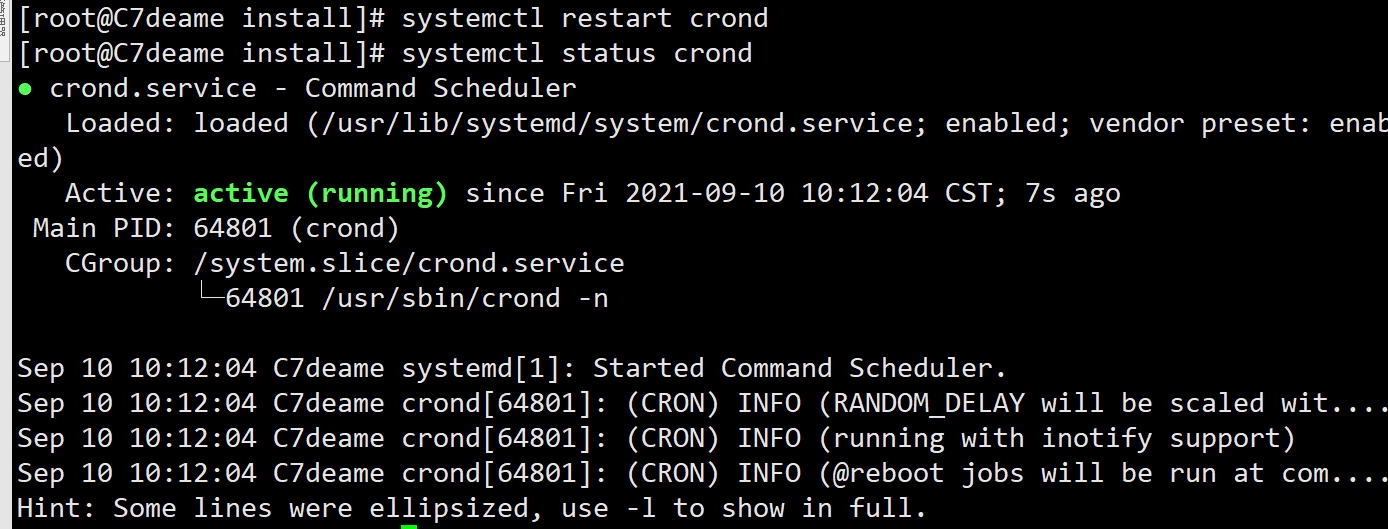Image resolution: width=1388 pixels, height=529 pixels.
Task: Click the 'CGroup:' label
Action: pos(121,263)
